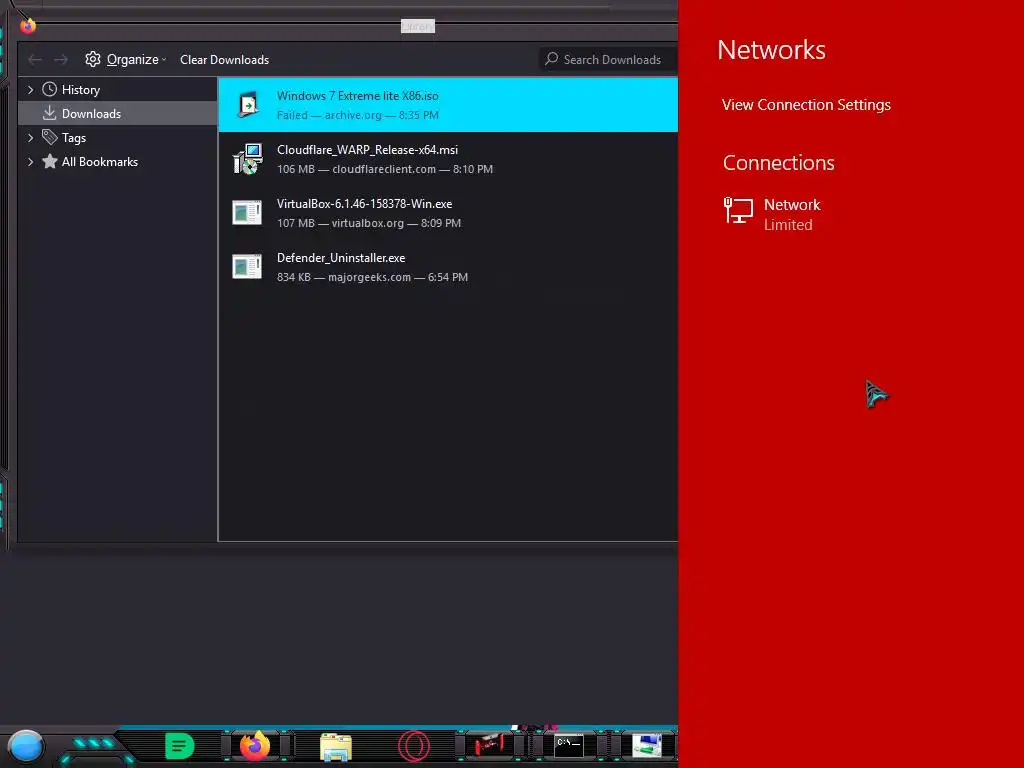This screenshot has height=768, width=1024.
Task: Click Clear Downloads button
Action: [x=224, y=59]
